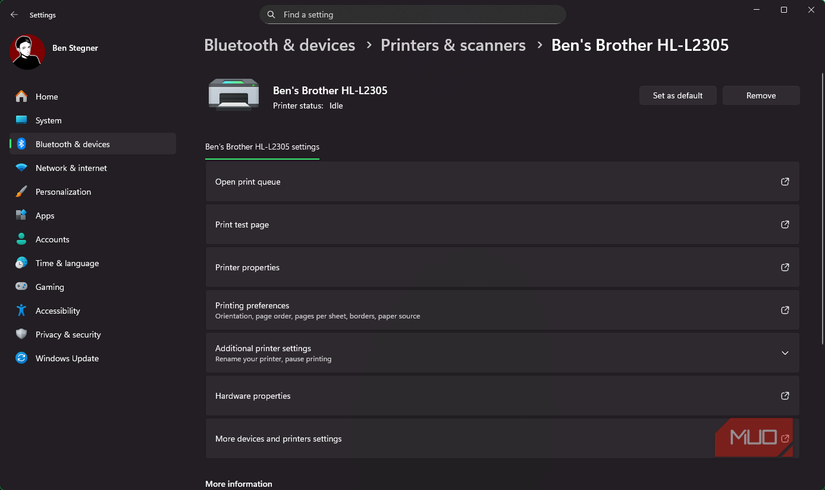Open the Accessibility sidebar item
The width and height of the screenshot is (825, 490).
[57, 311]
